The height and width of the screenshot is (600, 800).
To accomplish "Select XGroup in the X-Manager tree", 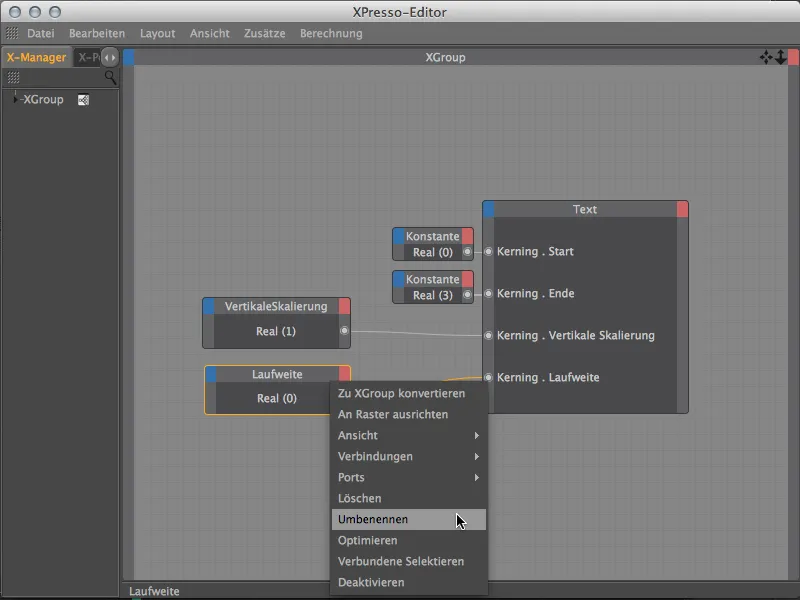I will point(43,99).
